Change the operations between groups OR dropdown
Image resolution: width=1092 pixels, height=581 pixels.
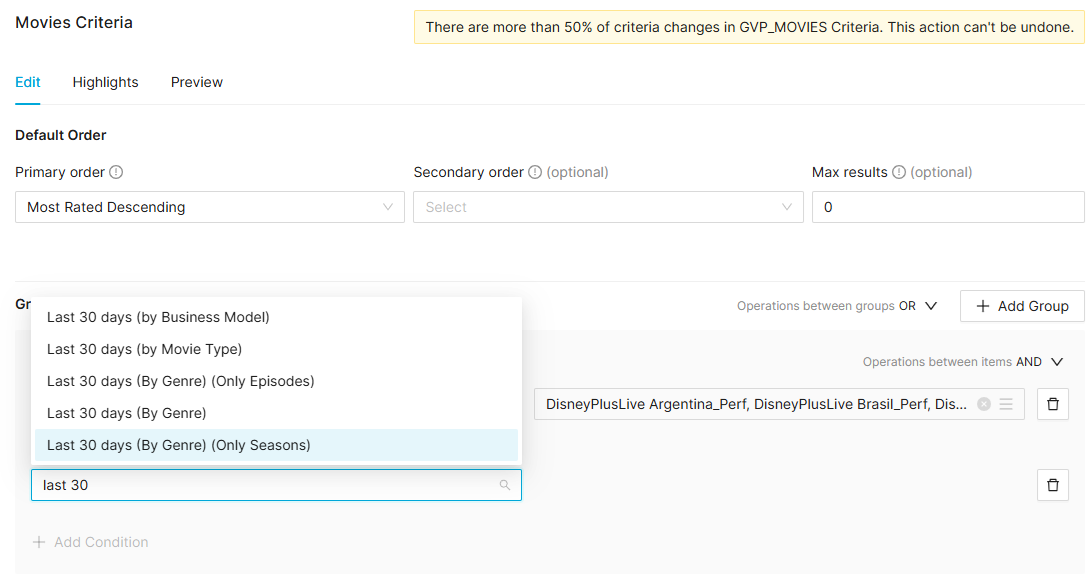(918, 306)
